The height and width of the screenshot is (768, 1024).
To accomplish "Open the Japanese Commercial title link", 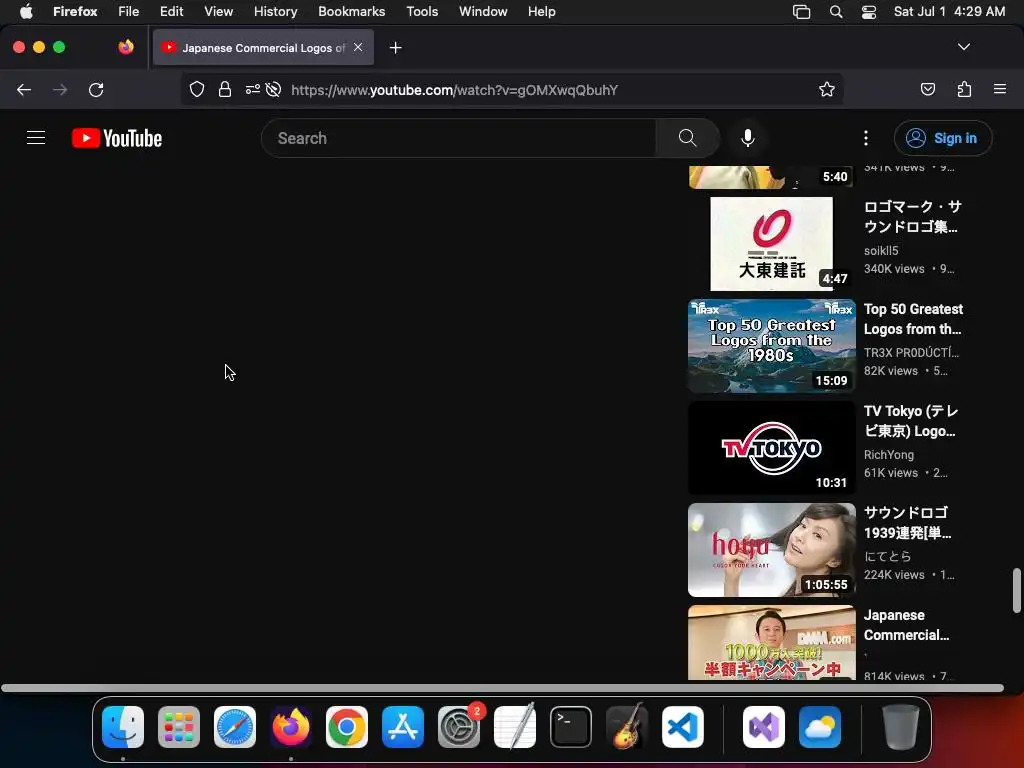I will point(906,625).
